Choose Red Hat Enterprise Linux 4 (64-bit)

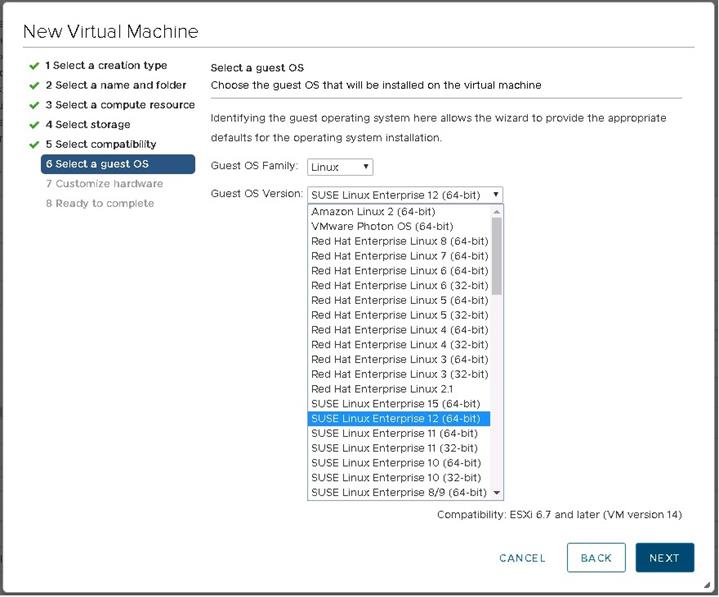click(399, 330)
